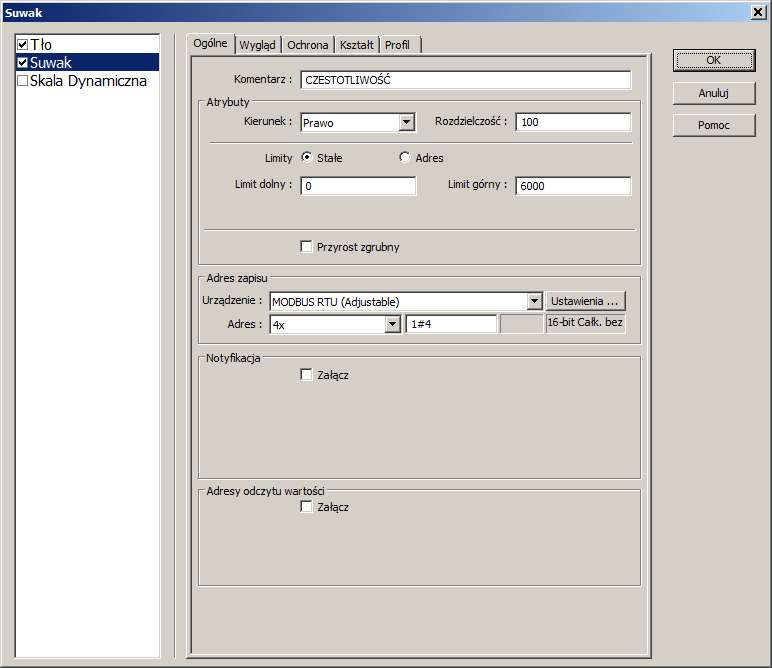Enable Załącz under Notyfikacja

(307, 375)
